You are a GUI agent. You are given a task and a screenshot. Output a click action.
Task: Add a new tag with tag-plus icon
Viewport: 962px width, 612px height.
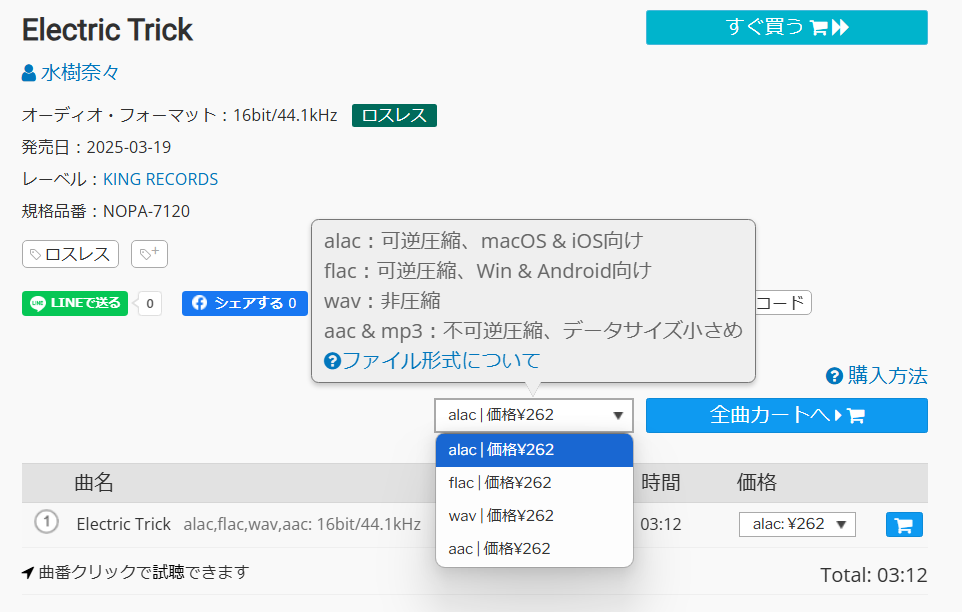click(x=149, y=254)
